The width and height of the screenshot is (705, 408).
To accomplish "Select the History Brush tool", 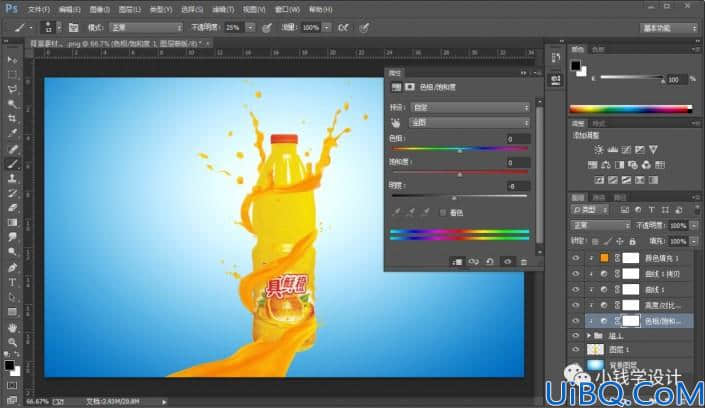I will (x=12, y=193).
